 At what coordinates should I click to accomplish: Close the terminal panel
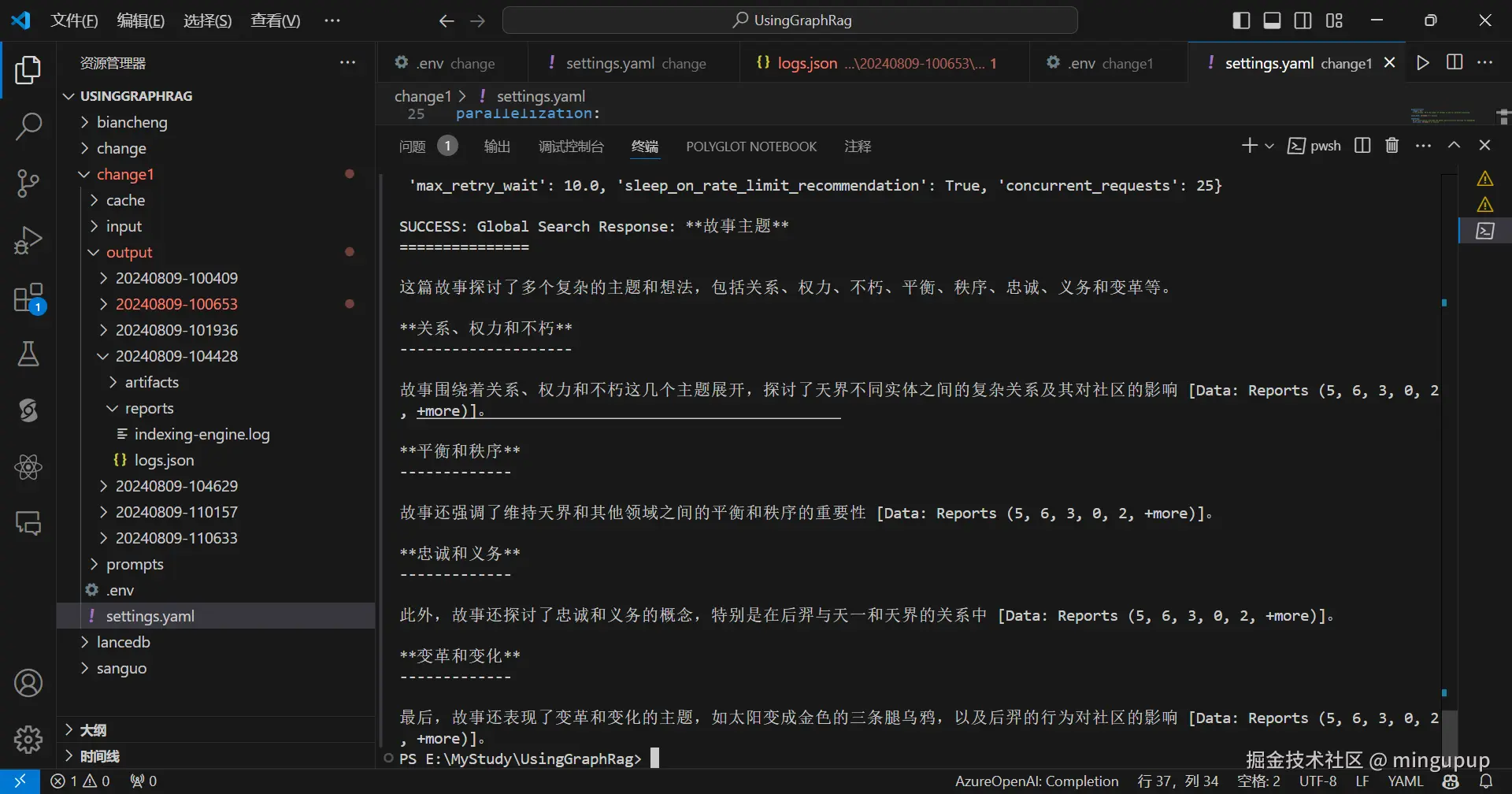coord(1485,146)
